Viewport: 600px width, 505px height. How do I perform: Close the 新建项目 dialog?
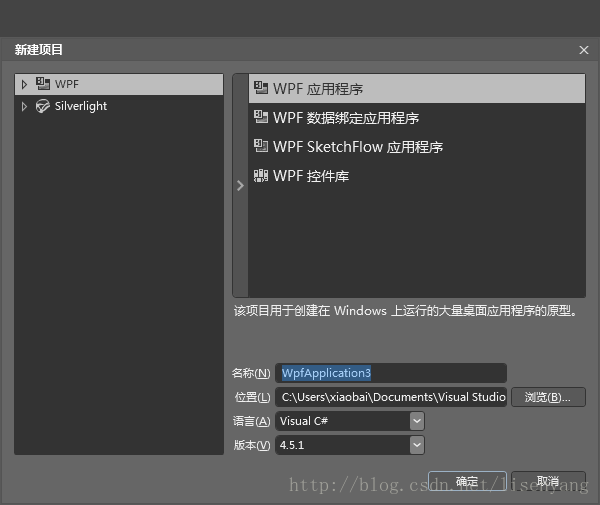click(584, 50)
